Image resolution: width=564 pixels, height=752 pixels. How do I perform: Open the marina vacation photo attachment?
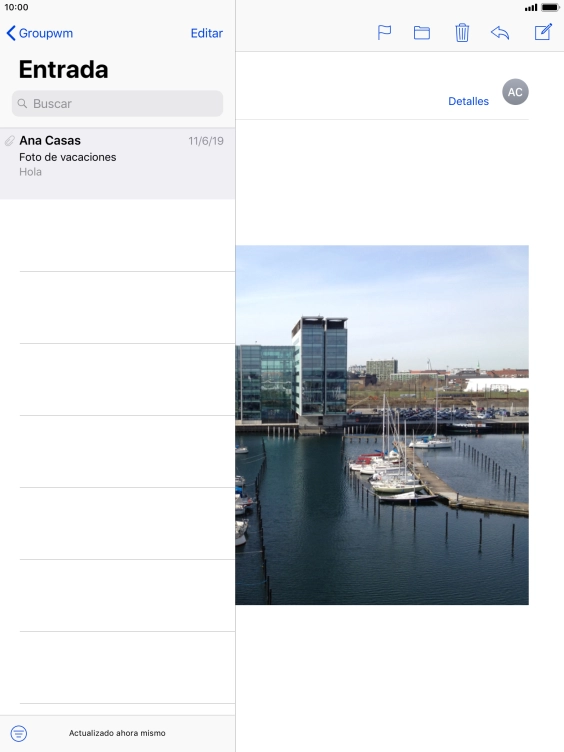click(382, 425)
